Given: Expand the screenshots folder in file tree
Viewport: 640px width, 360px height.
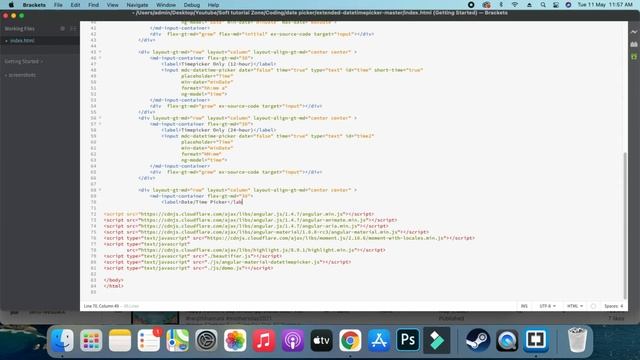Looking at the screenshot, I should tap(20, 75).
